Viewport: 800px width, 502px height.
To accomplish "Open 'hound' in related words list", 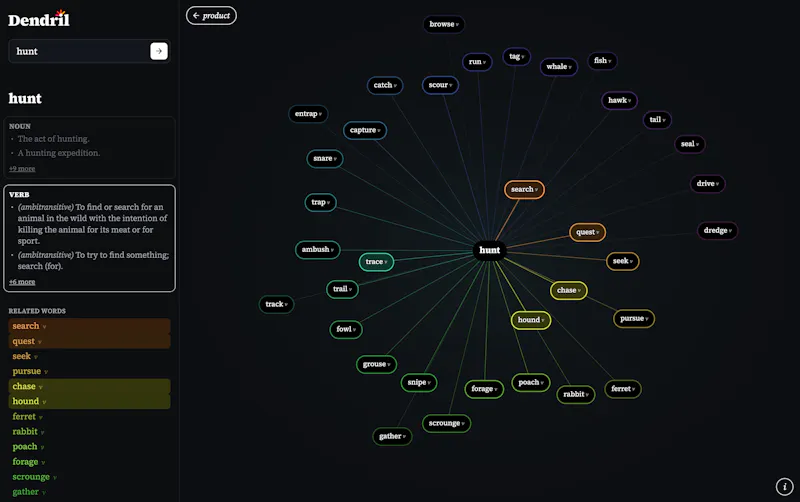I will pos(89,401).
